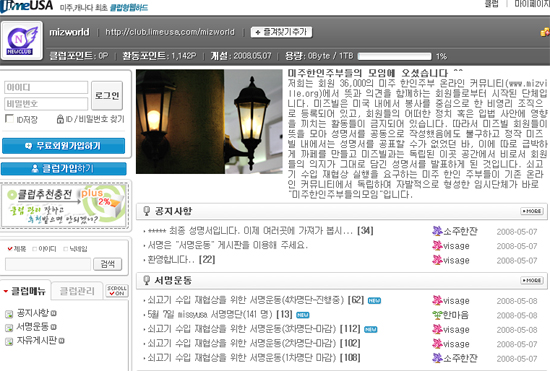The width and height of the screenshot is (550, 371).
Task: Click the green sprout icon beside 한마음
Action: pyautogui.click(x=437, y=315)
